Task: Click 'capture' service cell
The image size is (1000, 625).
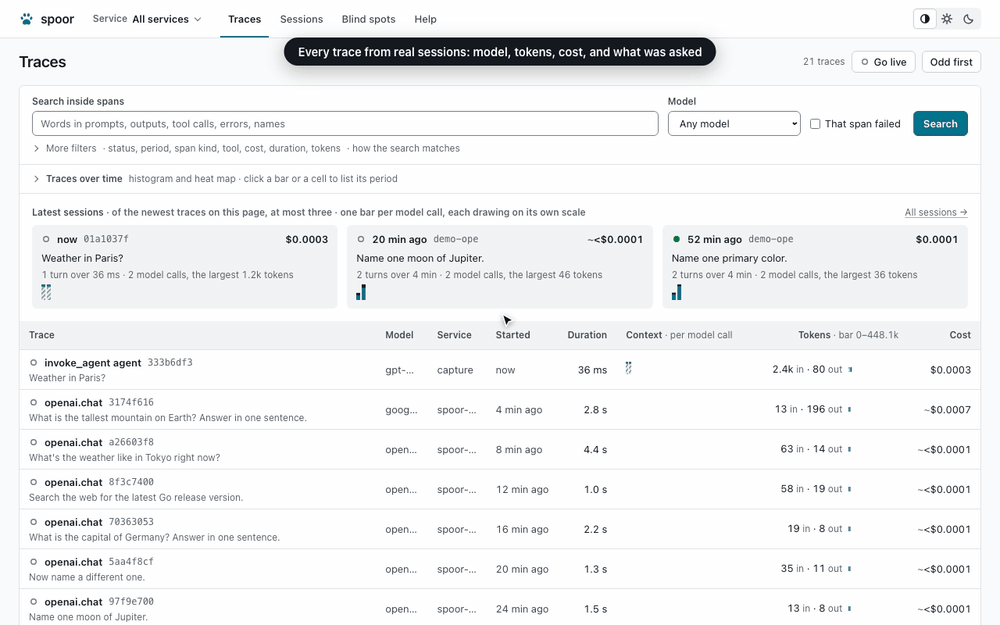Action: [455, 370]
